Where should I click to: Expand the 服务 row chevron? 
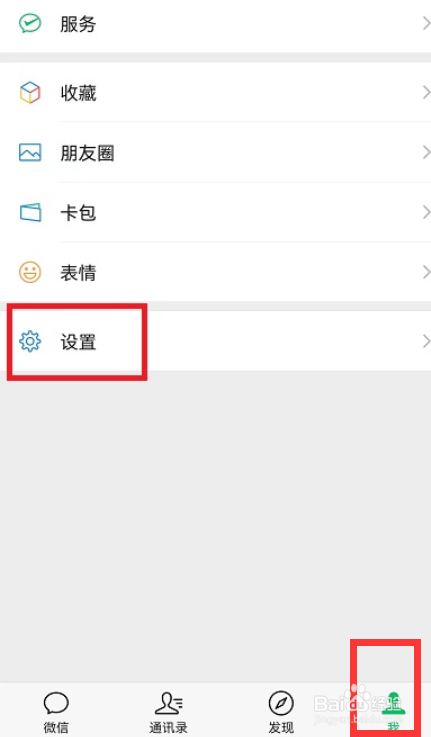(426, 23)
